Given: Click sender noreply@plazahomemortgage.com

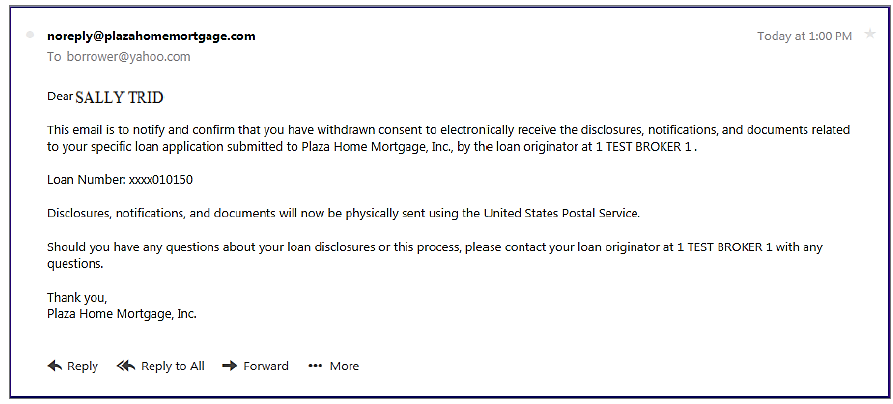Looking at the screenshot, I should click(151, 36).
